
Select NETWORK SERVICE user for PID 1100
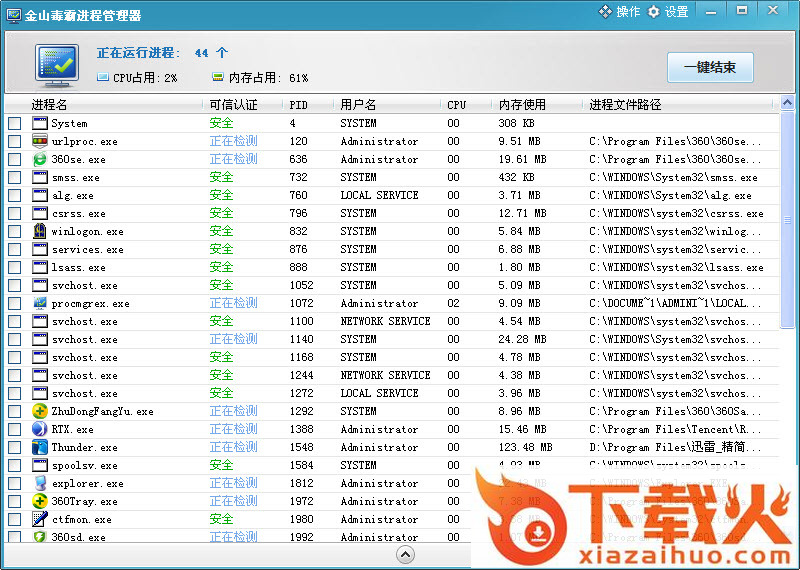385,321
